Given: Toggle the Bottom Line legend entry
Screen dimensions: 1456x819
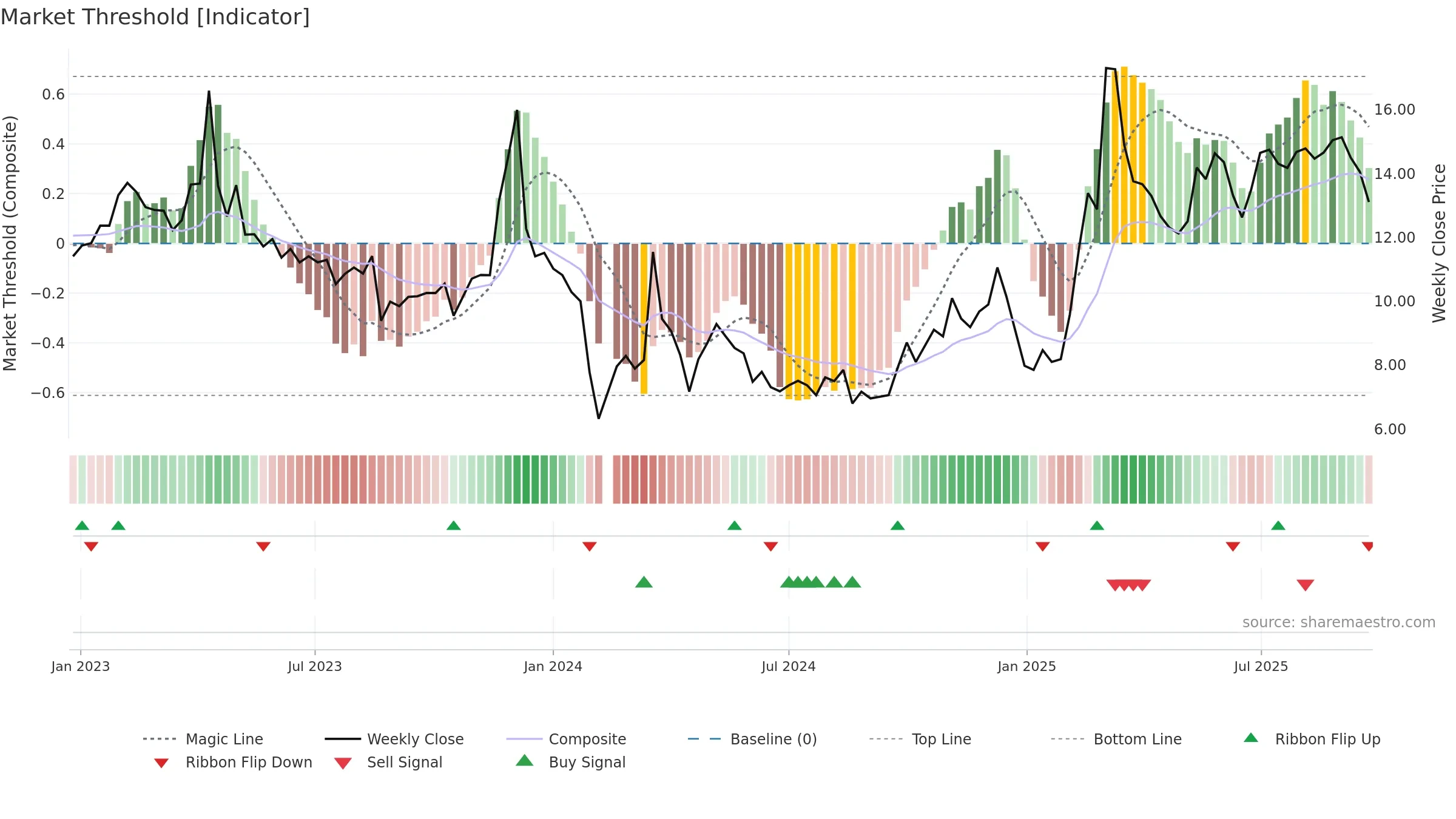Looking at the screenshot, I should tap(1116, 739).
